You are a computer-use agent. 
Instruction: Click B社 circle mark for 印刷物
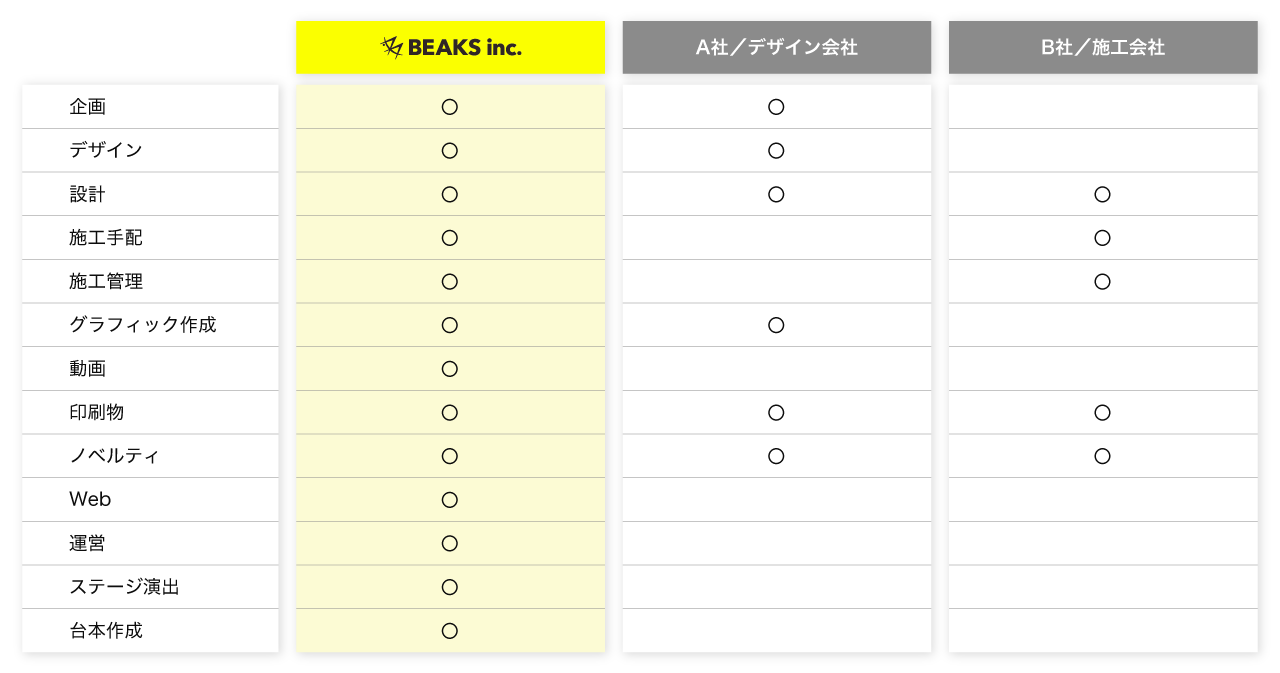1102,412
